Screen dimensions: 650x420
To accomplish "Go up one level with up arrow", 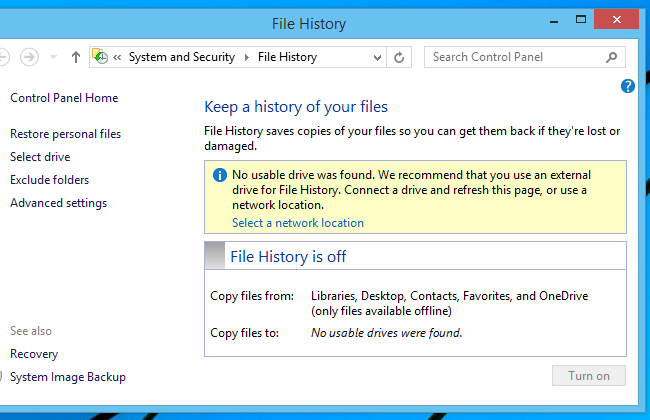I will [x=76, y=57].
